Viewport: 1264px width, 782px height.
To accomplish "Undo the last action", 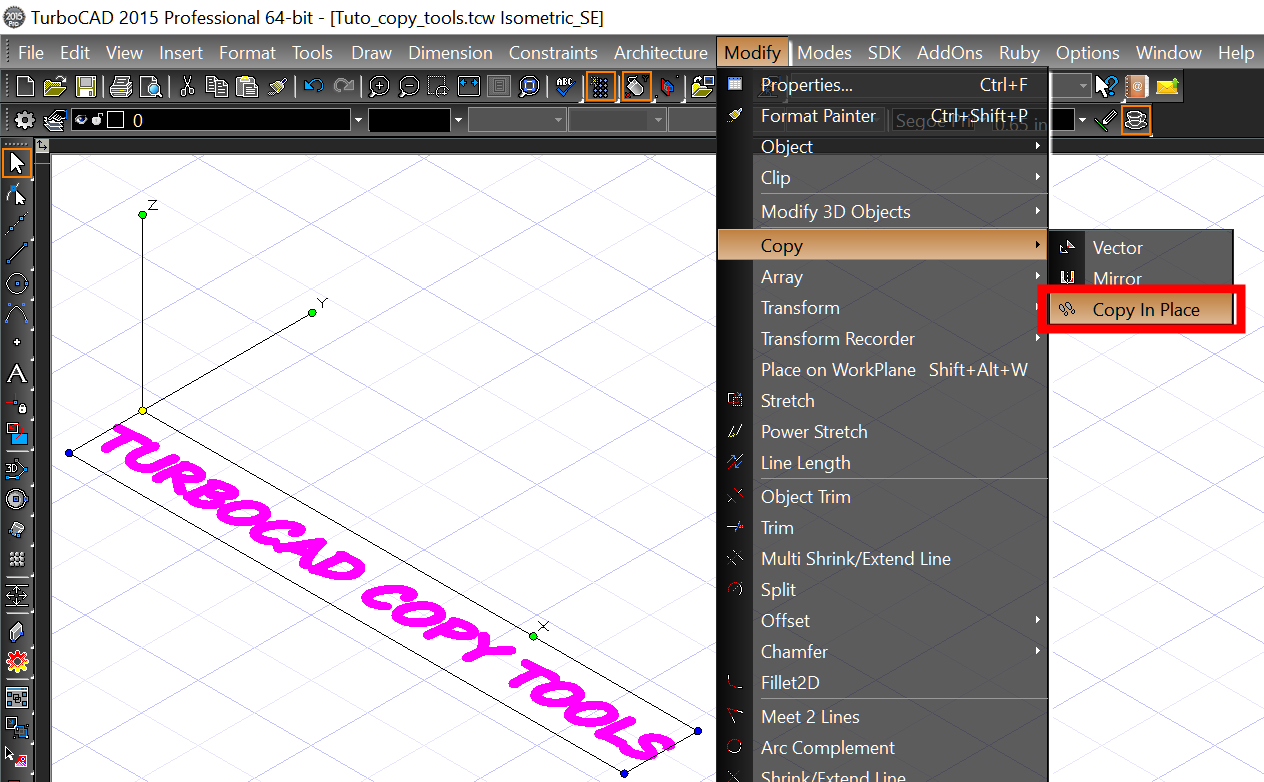I will (312, 86).
